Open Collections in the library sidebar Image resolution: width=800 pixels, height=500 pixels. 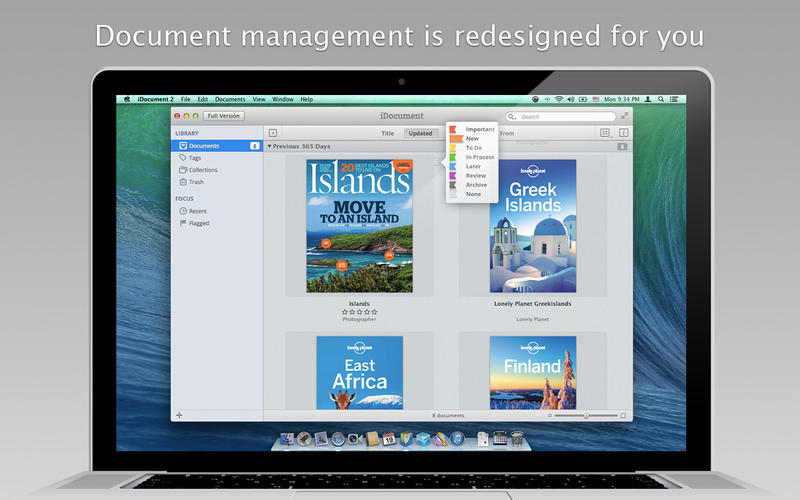click(x=202, y=170)
